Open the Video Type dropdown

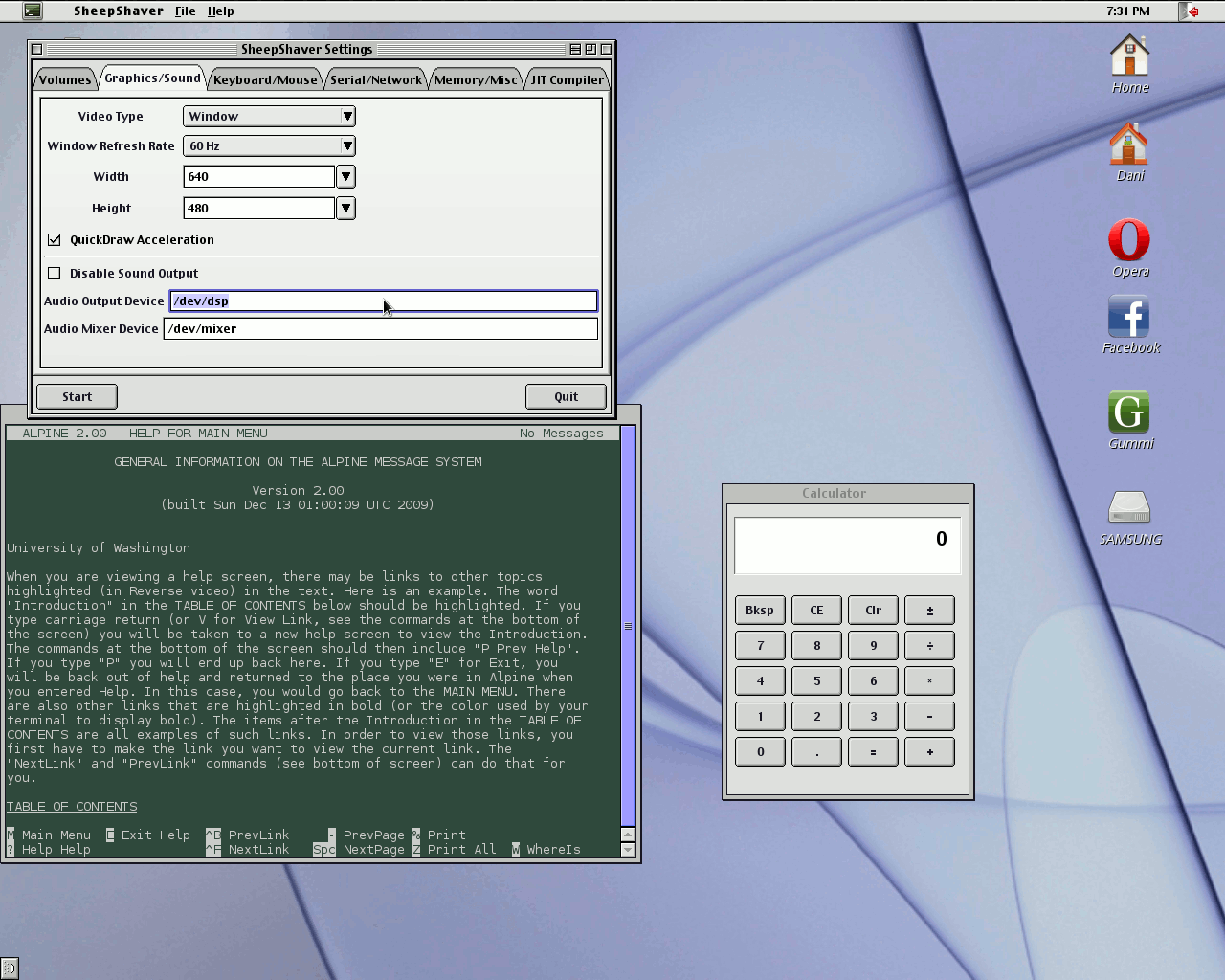[x=269, y=116]
